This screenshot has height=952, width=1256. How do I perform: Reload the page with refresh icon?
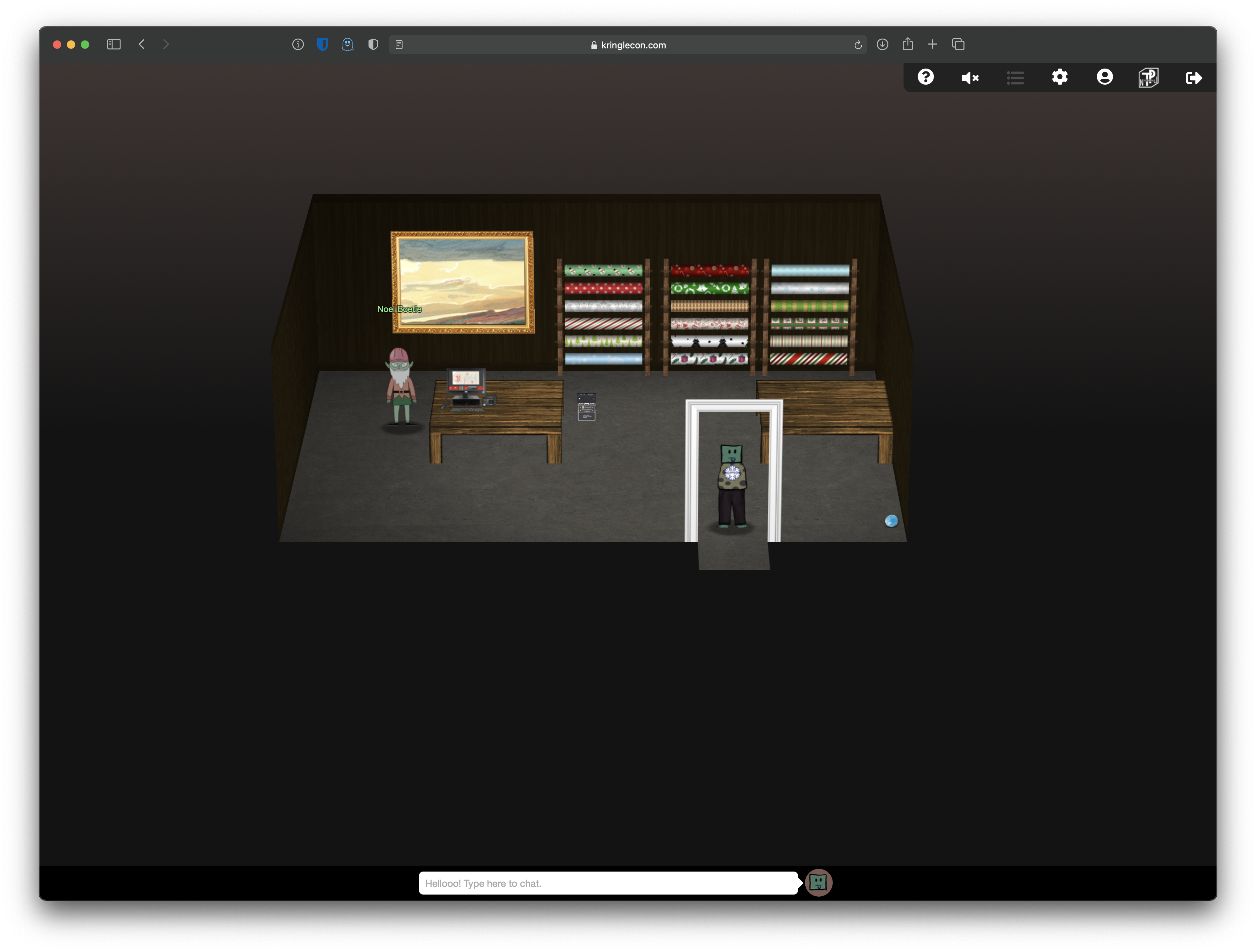click(858, 45)
